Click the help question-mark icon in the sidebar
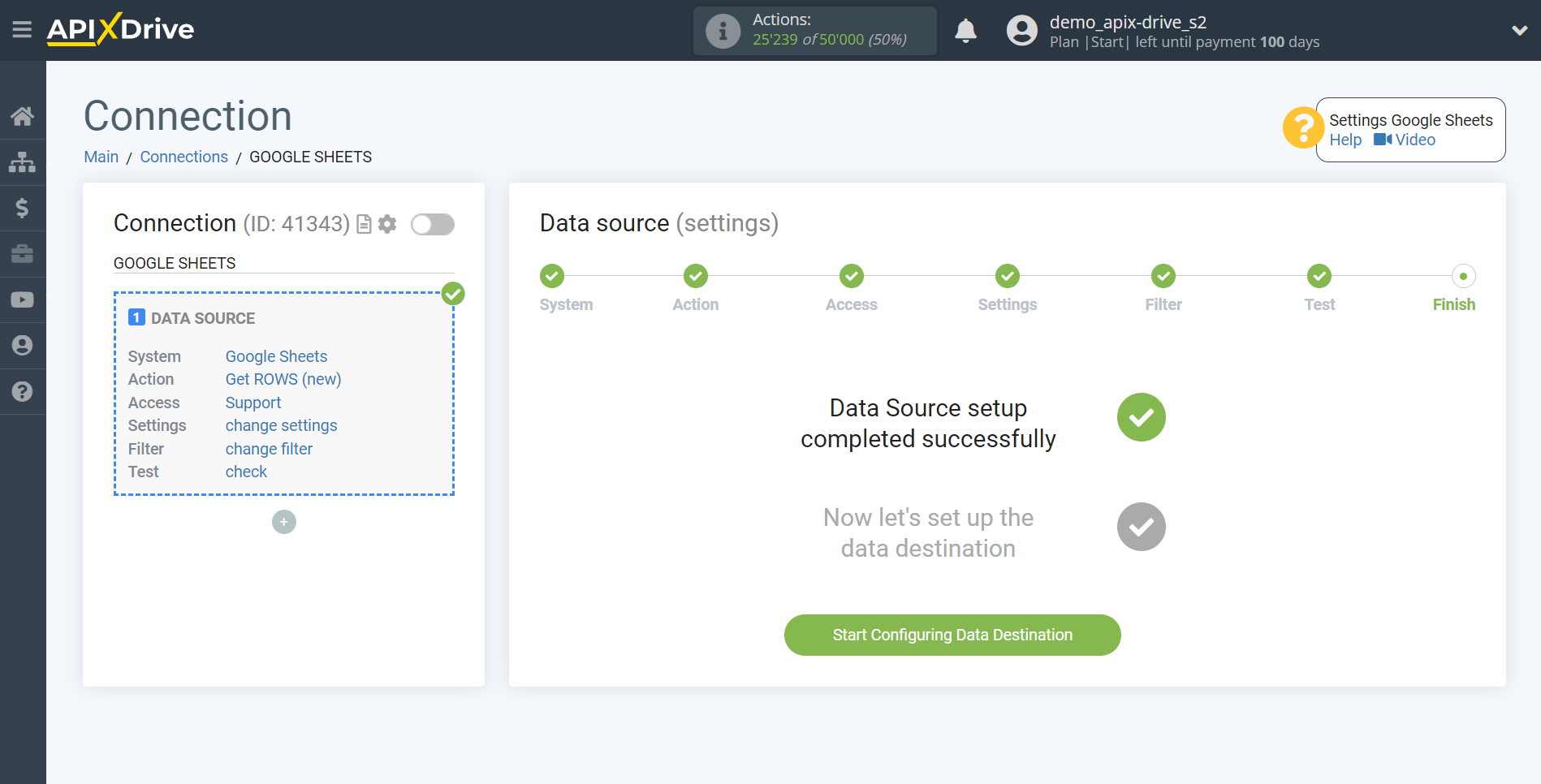Screen dimensions: 1541x784 23,392
